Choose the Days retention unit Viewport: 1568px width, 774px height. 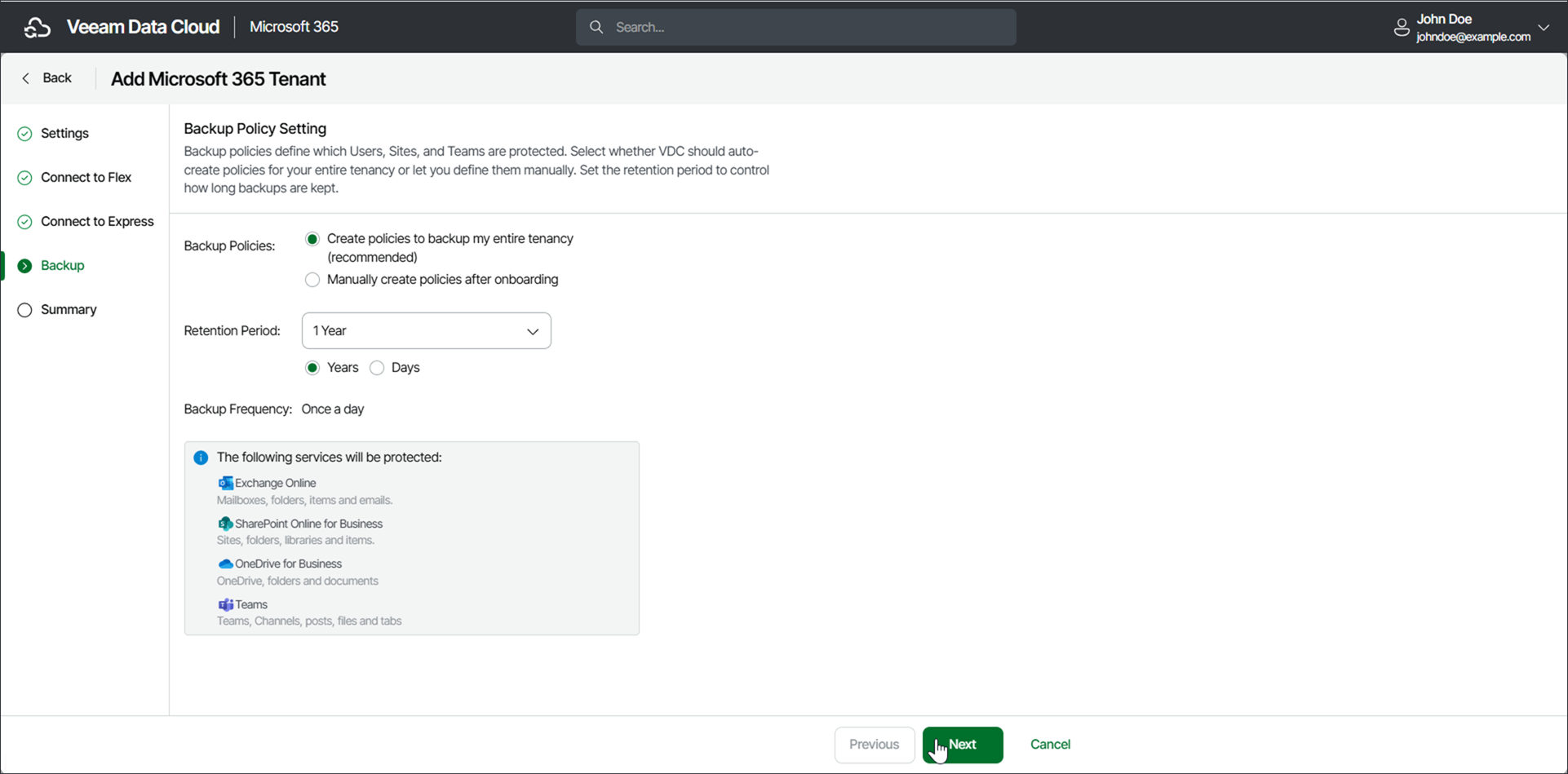click(377, 368)
